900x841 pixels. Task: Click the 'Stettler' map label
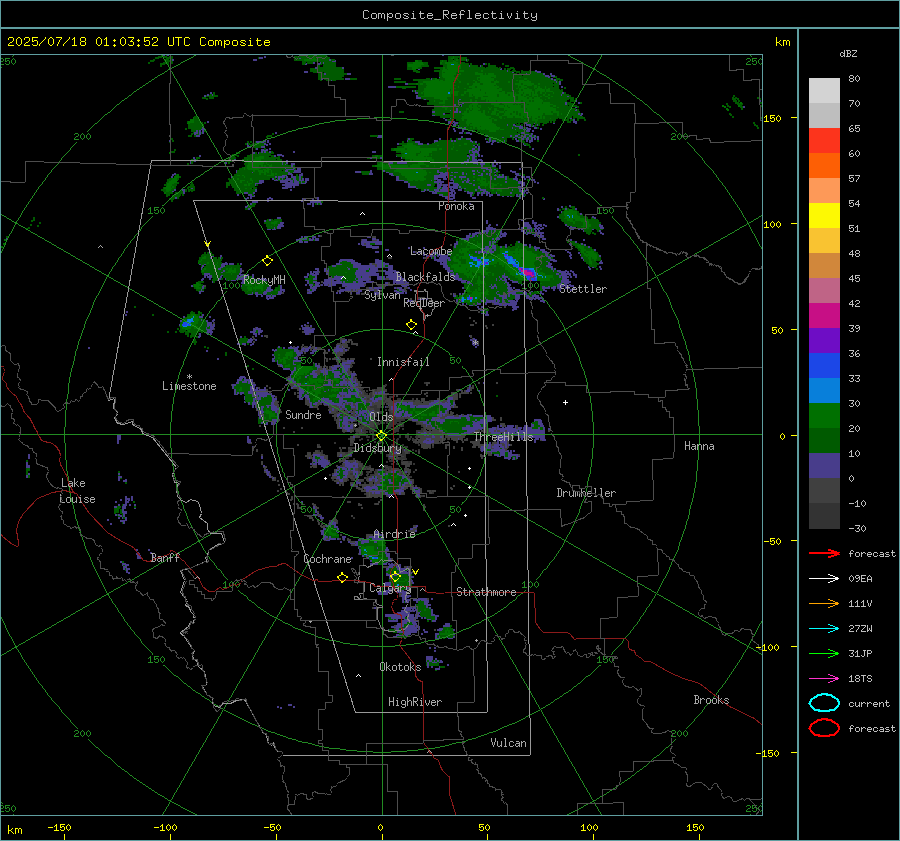(x=583, y=289)
